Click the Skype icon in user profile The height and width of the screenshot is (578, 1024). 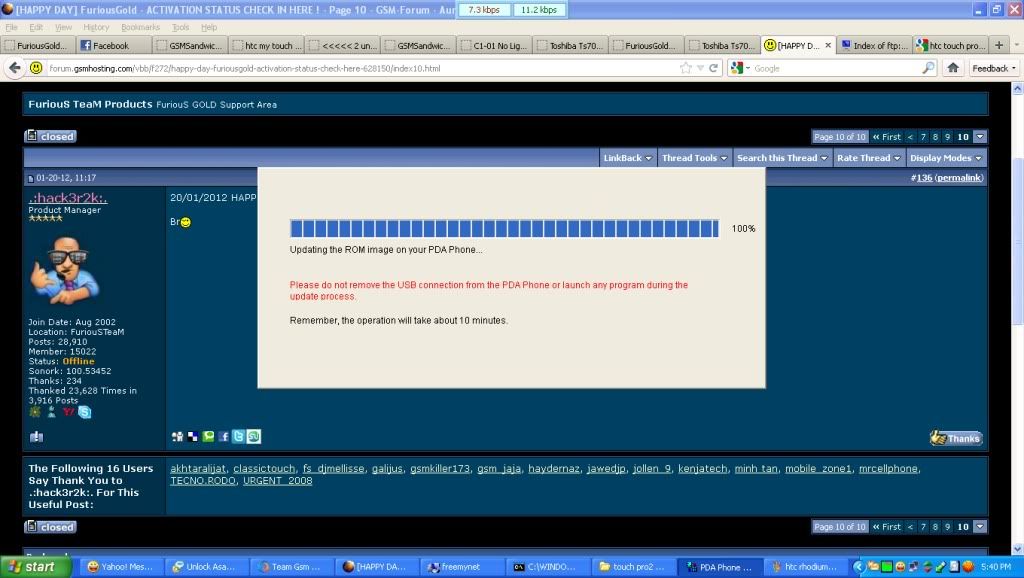tap(85, 412)
